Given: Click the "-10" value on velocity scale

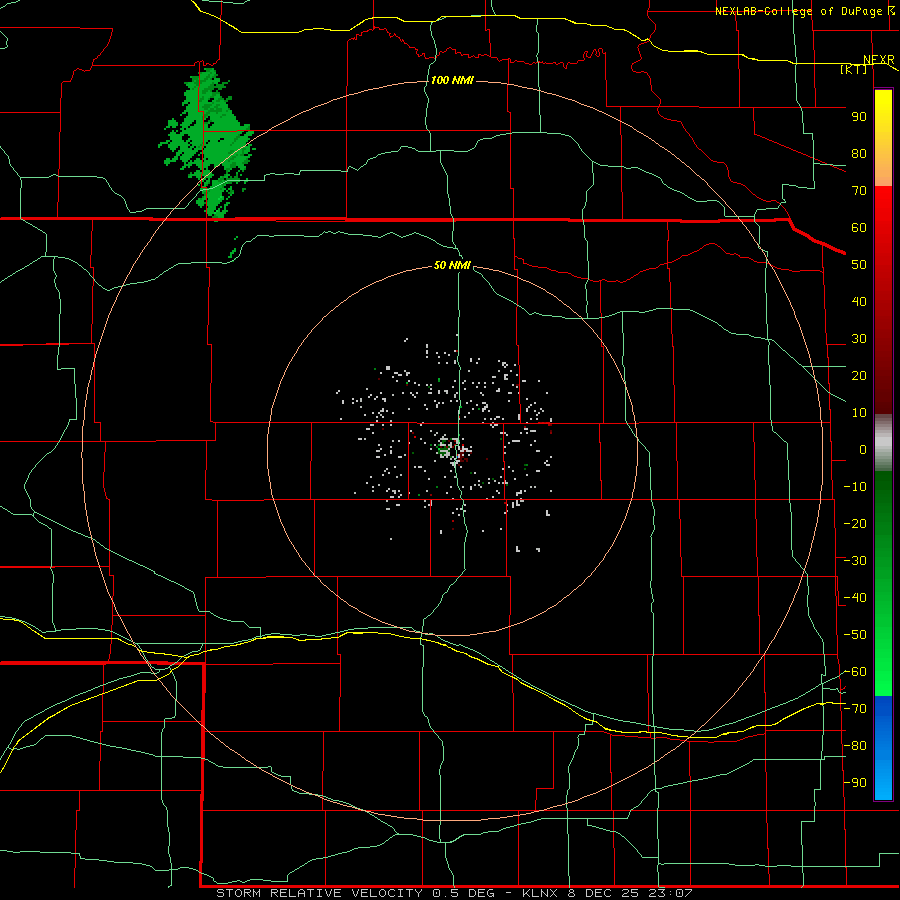Looking at the screenshot, I should [x=855, y=487].
